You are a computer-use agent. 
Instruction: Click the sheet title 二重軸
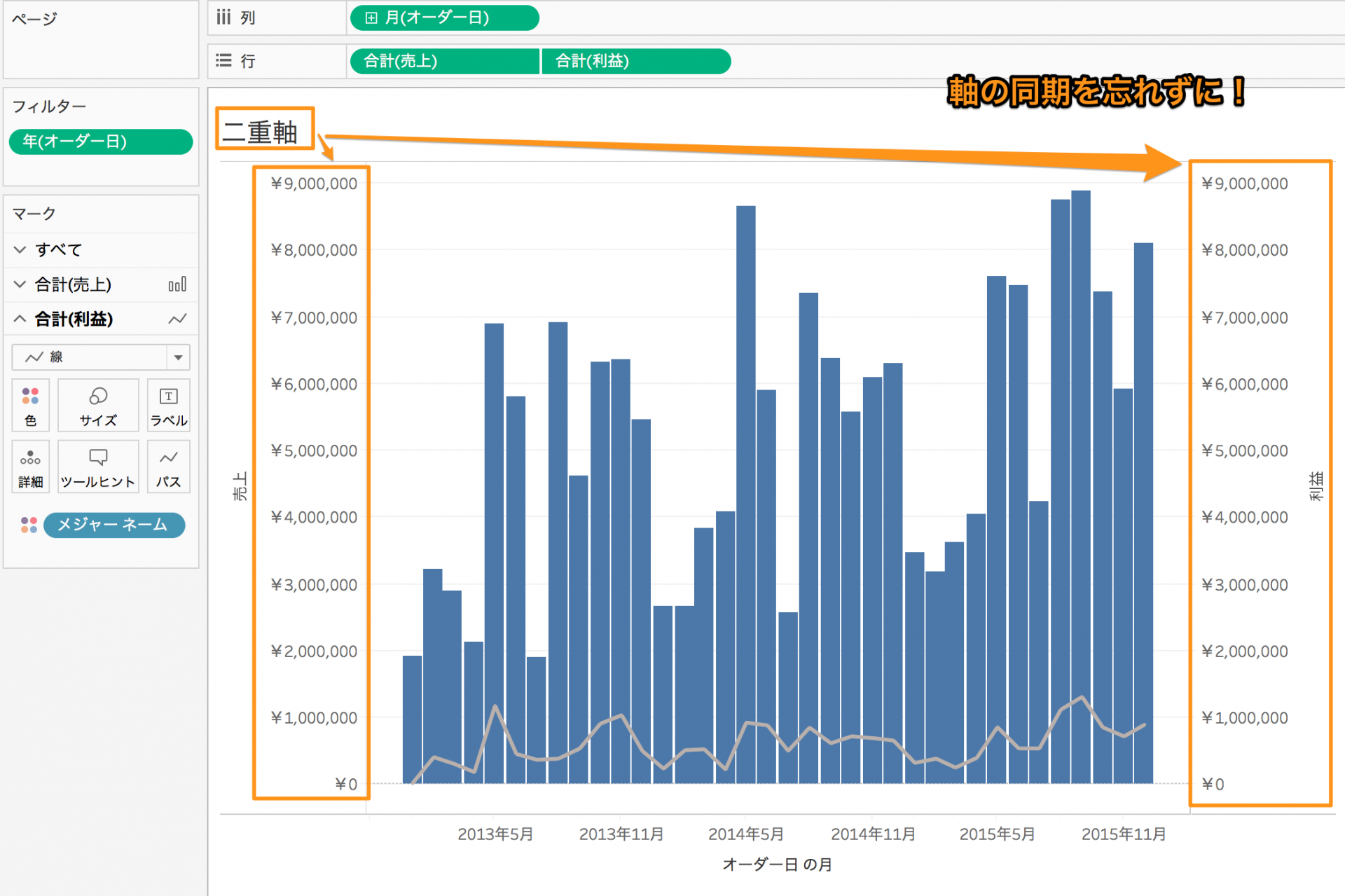[261, 132]
